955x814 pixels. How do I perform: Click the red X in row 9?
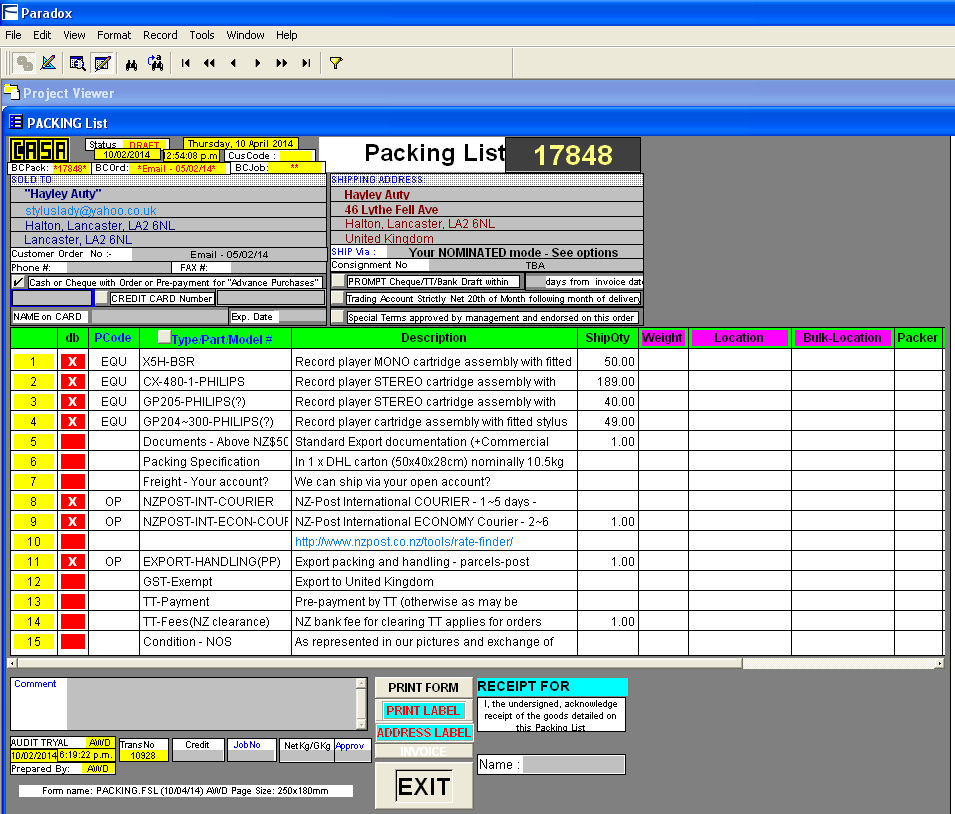(72, 522)
